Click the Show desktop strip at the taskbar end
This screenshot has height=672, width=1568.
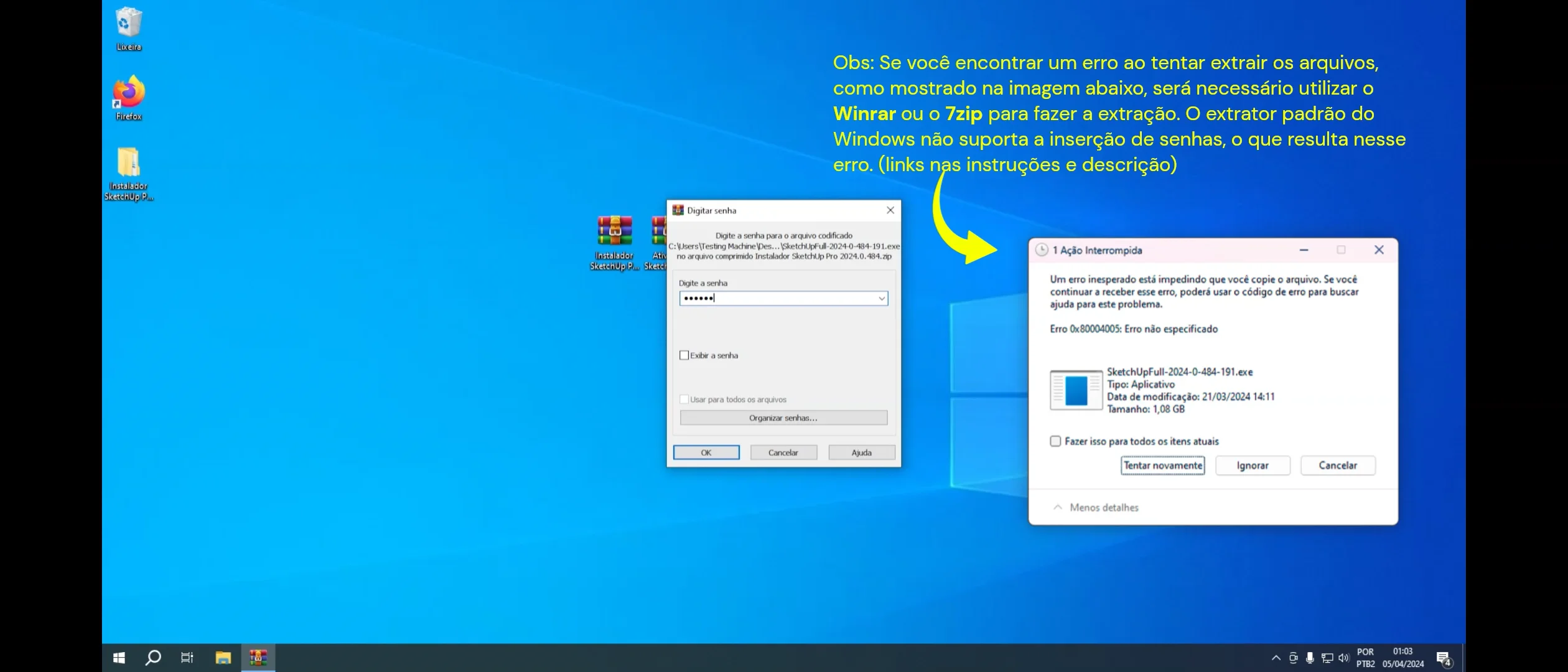click(1463, 658)
